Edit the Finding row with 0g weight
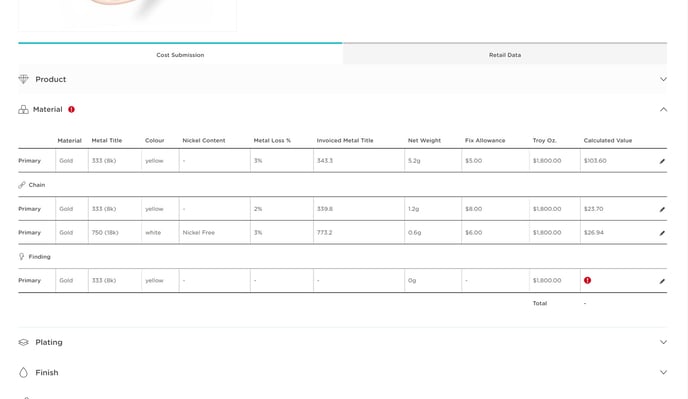This screenshot has width=688, height=399. tap(662, 281)
